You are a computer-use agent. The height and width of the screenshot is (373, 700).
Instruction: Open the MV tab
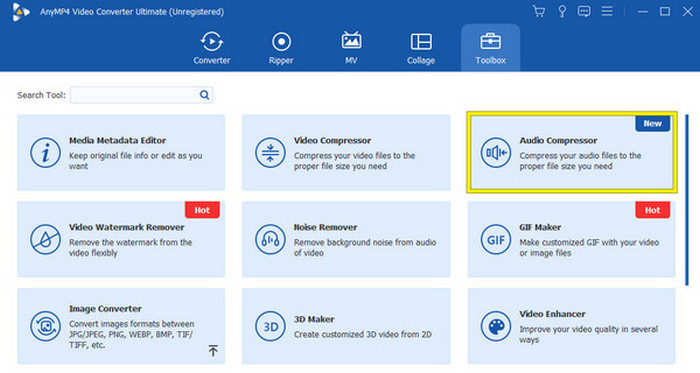tap(351, 48)
